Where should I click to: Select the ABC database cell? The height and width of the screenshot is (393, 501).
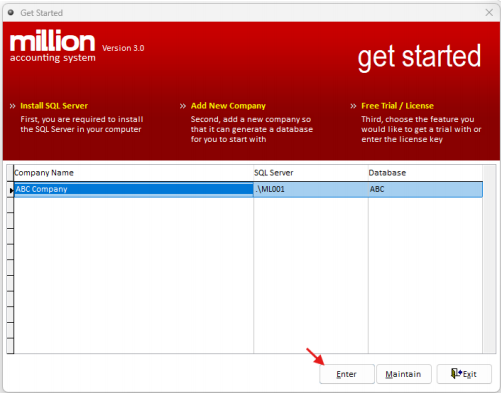[x=425, y=189]
